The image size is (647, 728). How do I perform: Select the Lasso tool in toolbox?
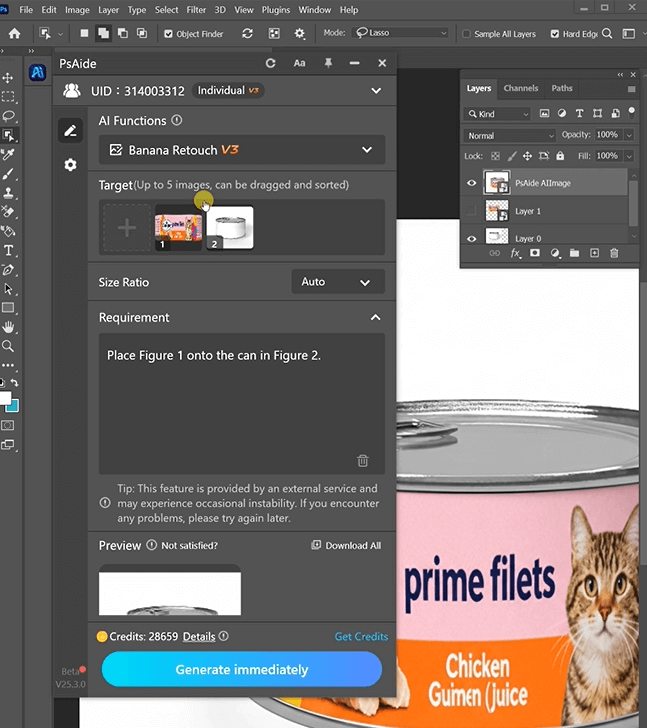pos(8,116)
